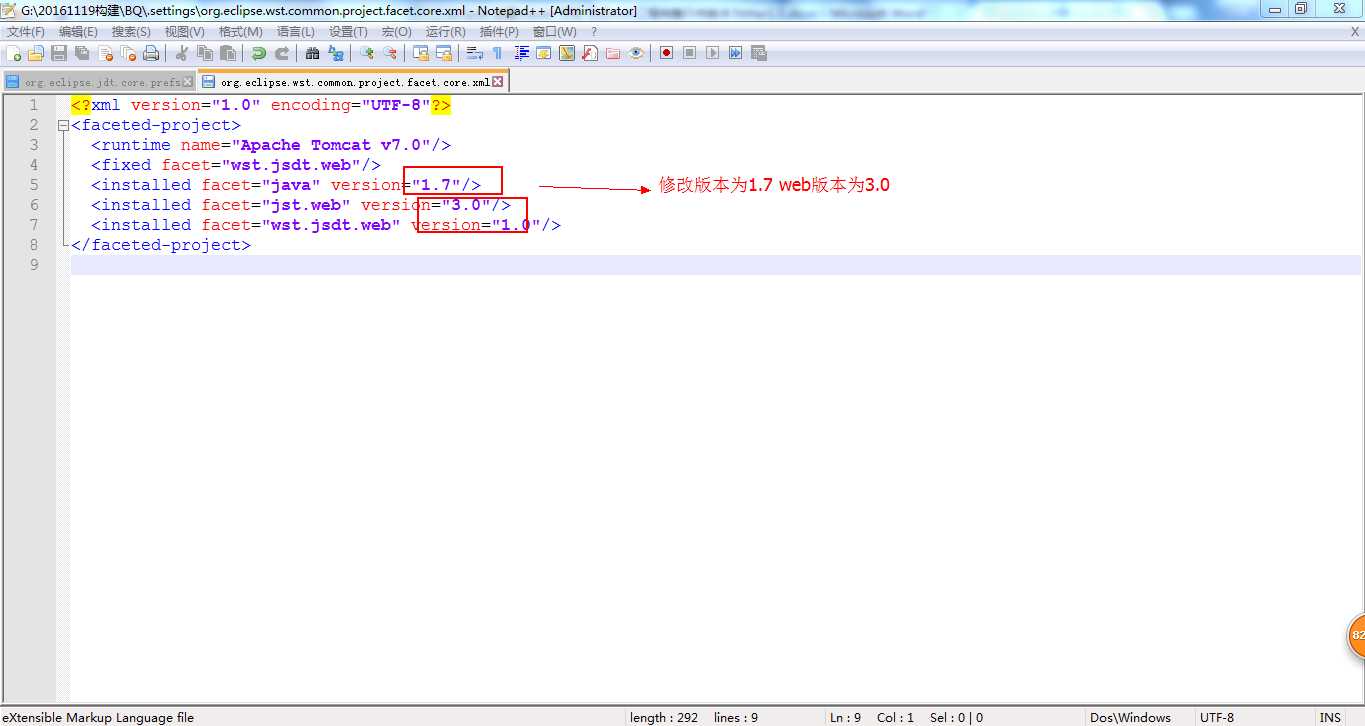Click line number 5 in margin
Viewport: 1365px width, 726px height.
point(34,185)
